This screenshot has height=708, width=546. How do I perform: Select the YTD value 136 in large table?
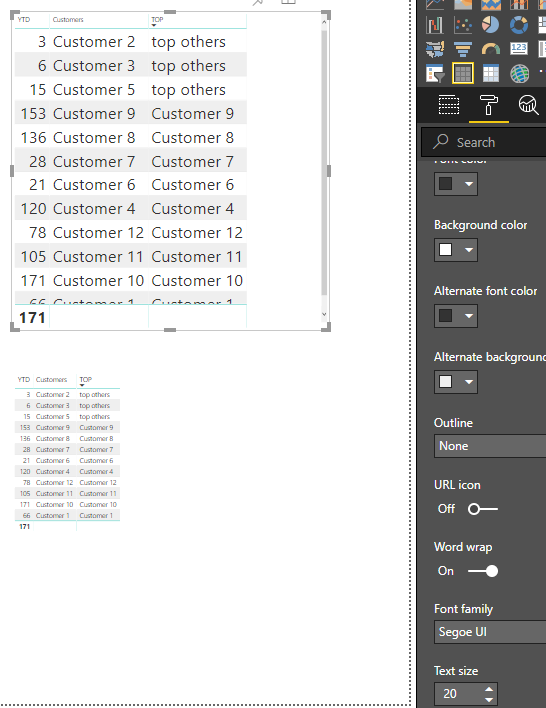[x=33, y=137]
